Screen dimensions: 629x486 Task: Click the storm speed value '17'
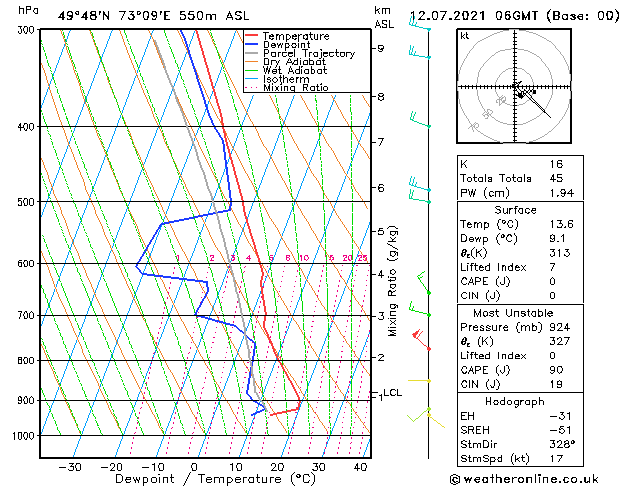556,458
